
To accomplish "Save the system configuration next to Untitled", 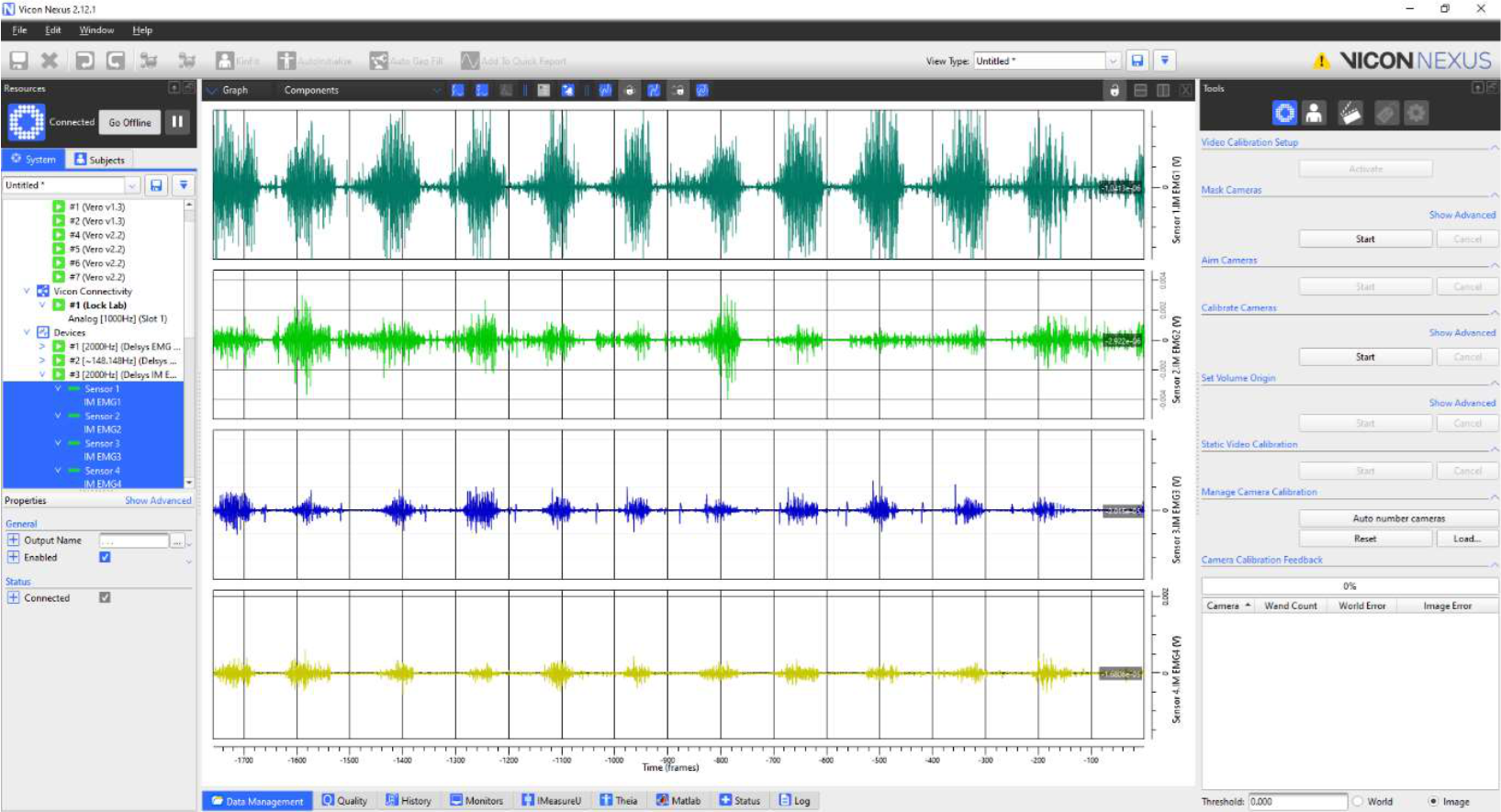I will click(156, 185).
